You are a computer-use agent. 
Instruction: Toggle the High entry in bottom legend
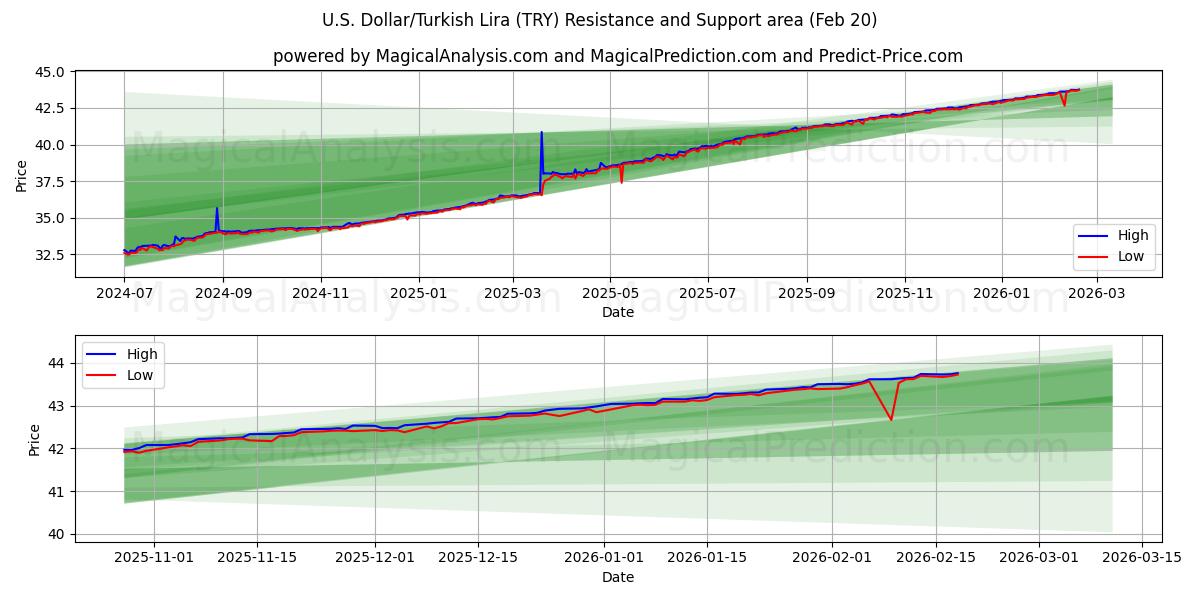pyautogui.click(x=141, y=353)
